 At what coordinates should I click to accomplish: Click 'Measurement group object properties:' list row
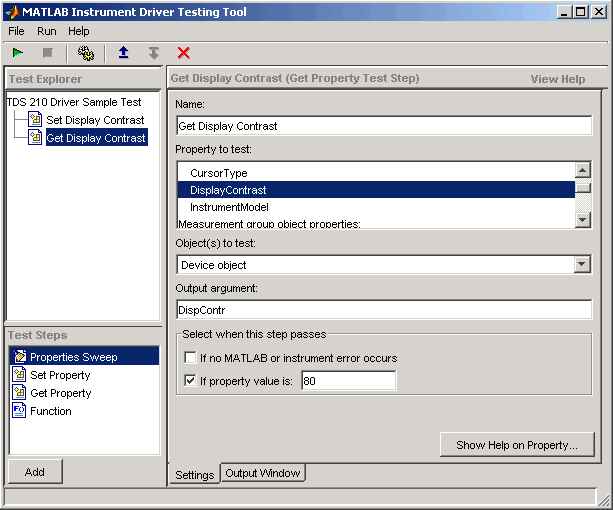[376, 224]
